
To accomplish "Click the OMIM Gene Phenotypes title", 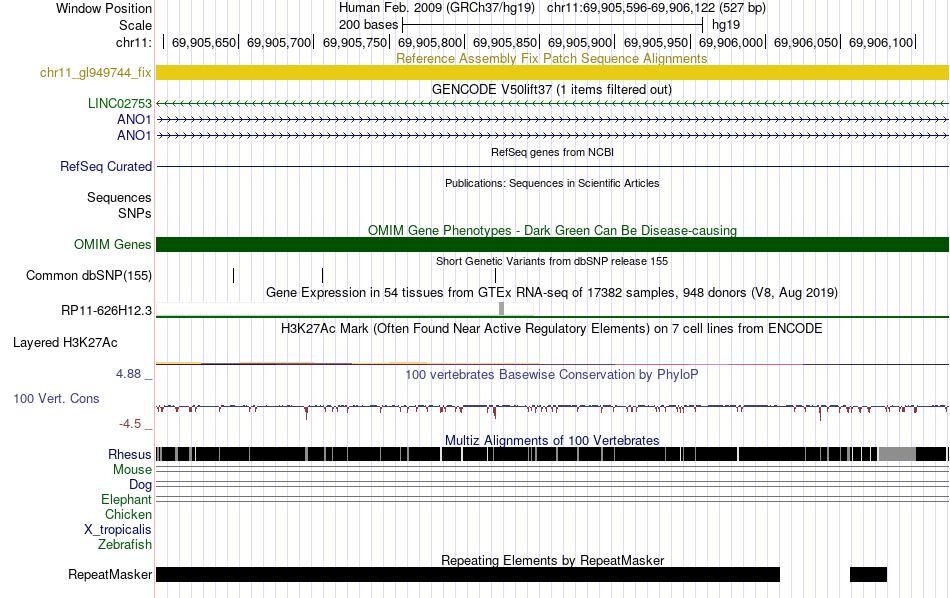I will click(x=552, y=231).
